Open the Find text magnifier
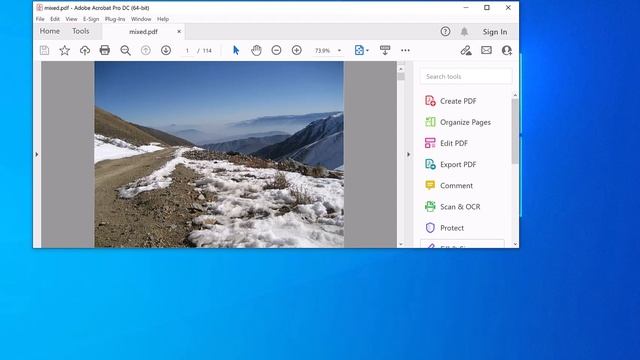The image size is (640, 360). [125, 50]
